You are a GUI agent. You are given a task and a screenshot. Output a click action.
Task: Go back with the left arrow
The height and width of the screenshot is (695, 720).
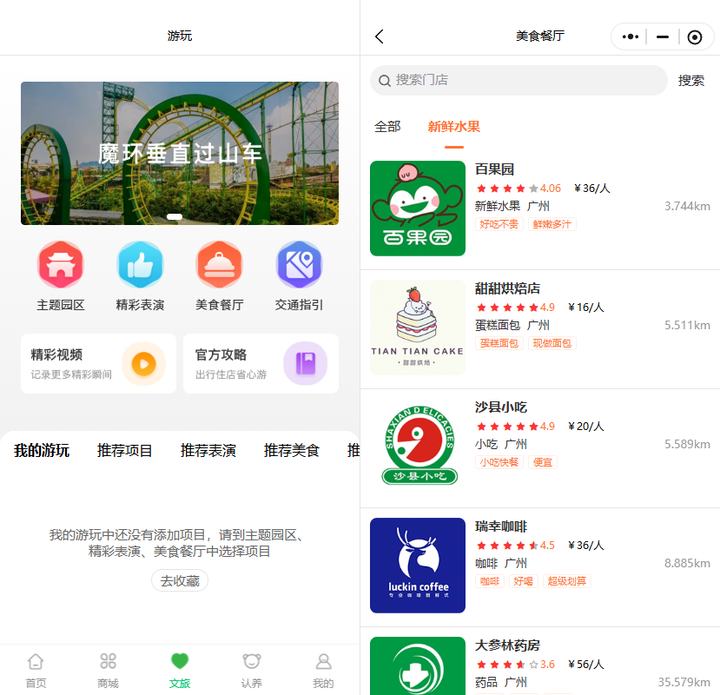pos(379,36)
